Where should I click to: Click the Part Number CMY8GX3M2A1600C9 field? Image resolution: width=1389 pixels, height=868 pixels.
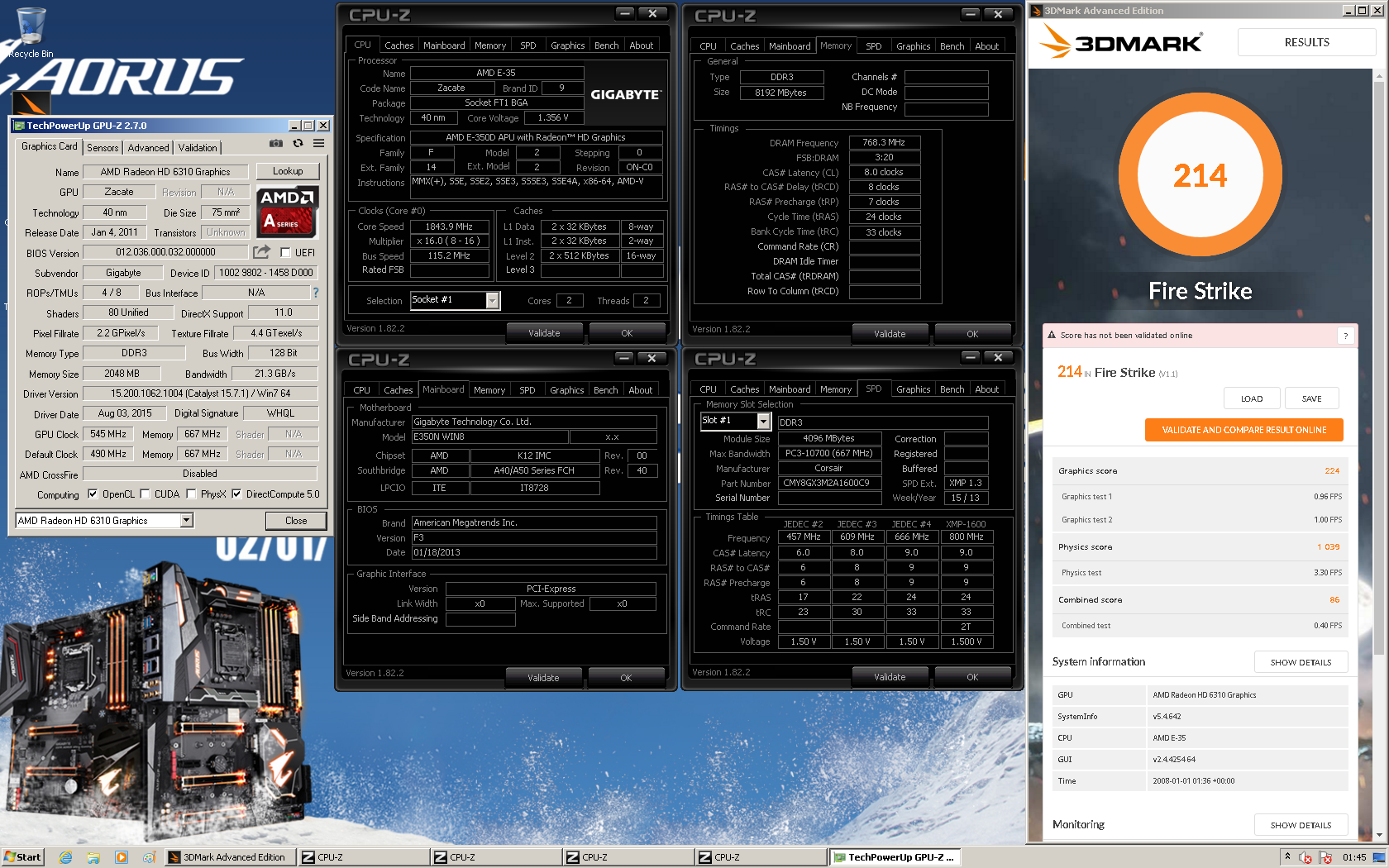click(830, 483)
